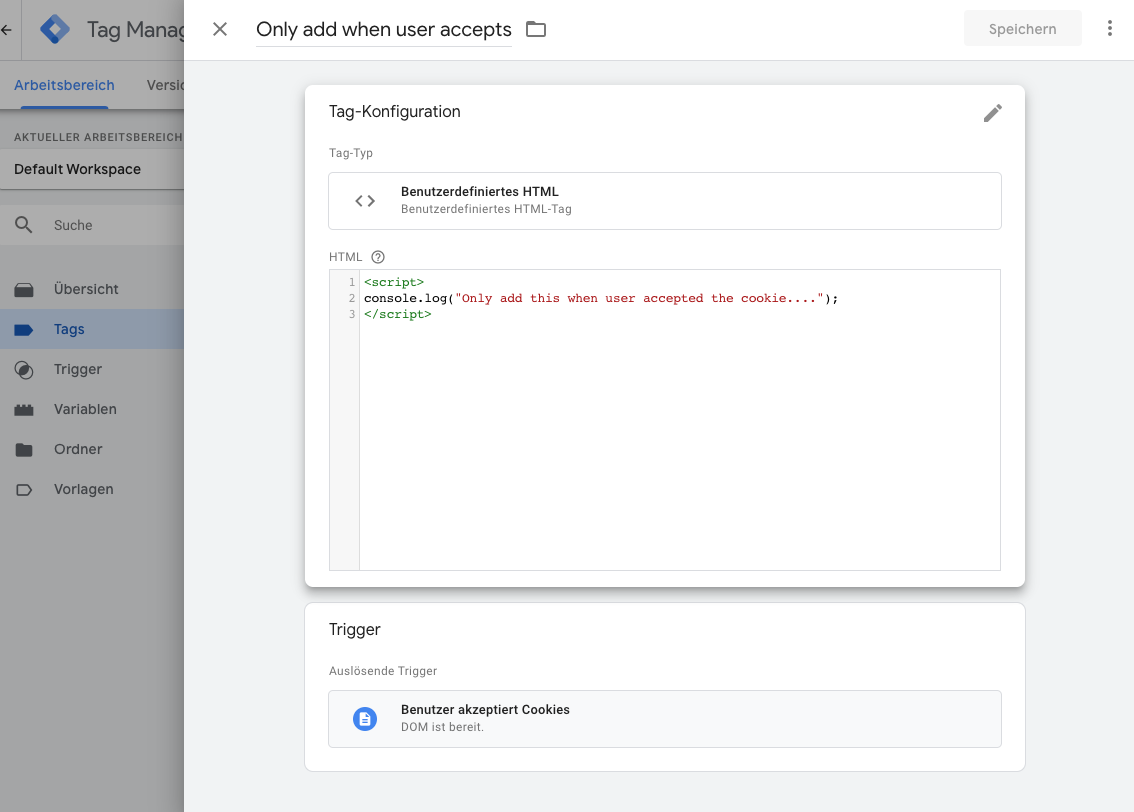Click the pencil icon to edit Tag-Konfiguration
The height and width of the screenshot is (812, 1134).
[992, 113]
